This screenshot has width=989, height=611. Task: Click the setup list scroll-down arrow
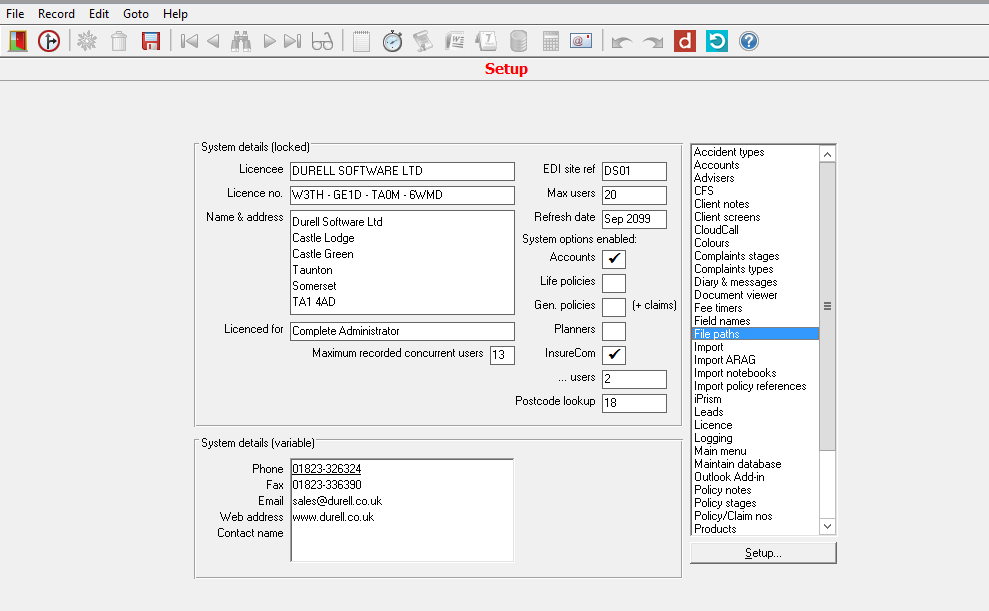point(828,526)
